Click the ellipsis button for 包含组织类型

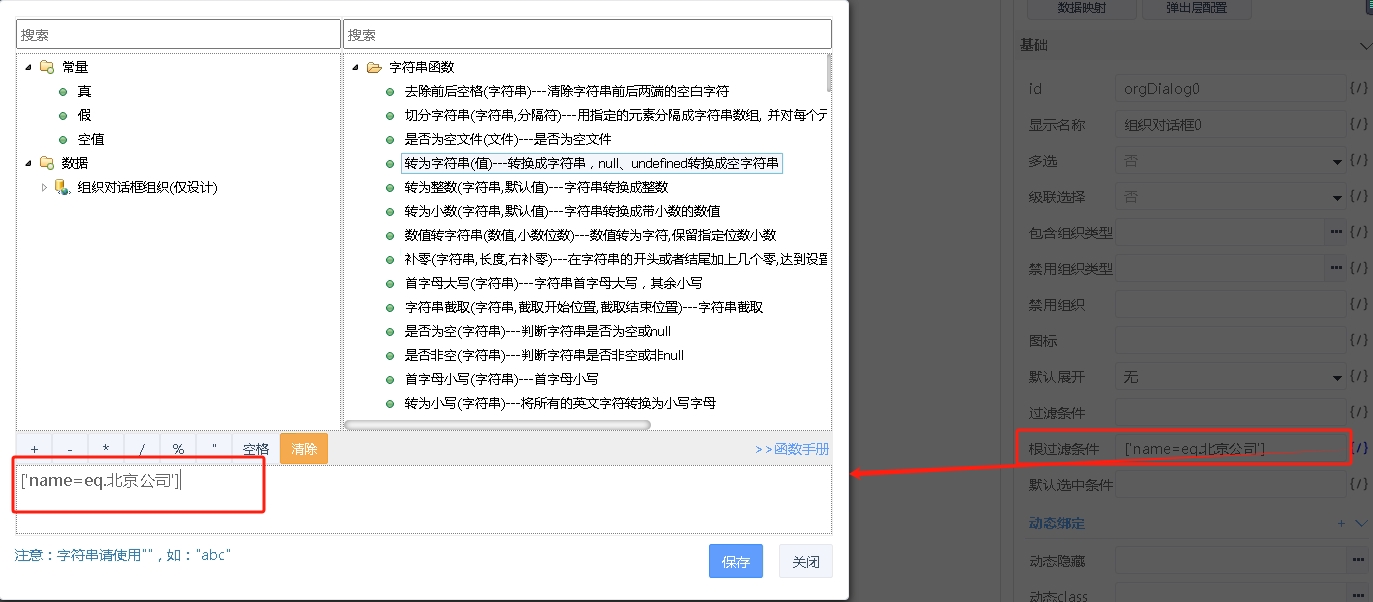pos(1336,232)
